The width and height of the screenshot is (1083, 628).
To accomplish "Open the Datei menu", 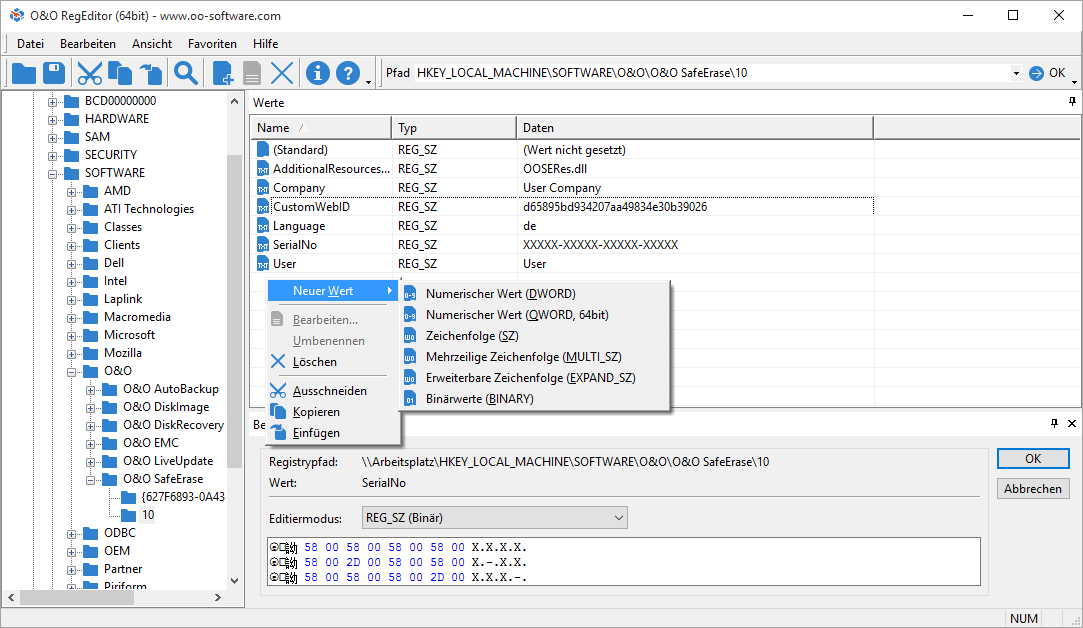I will click(x=30, y=44).
